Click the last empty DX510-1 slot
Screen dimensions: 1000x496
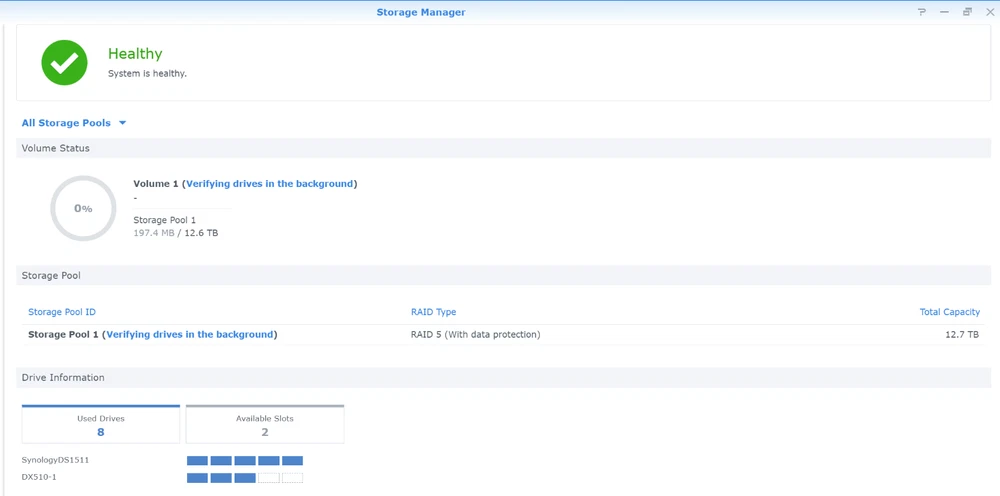click(x=292, y=478)
